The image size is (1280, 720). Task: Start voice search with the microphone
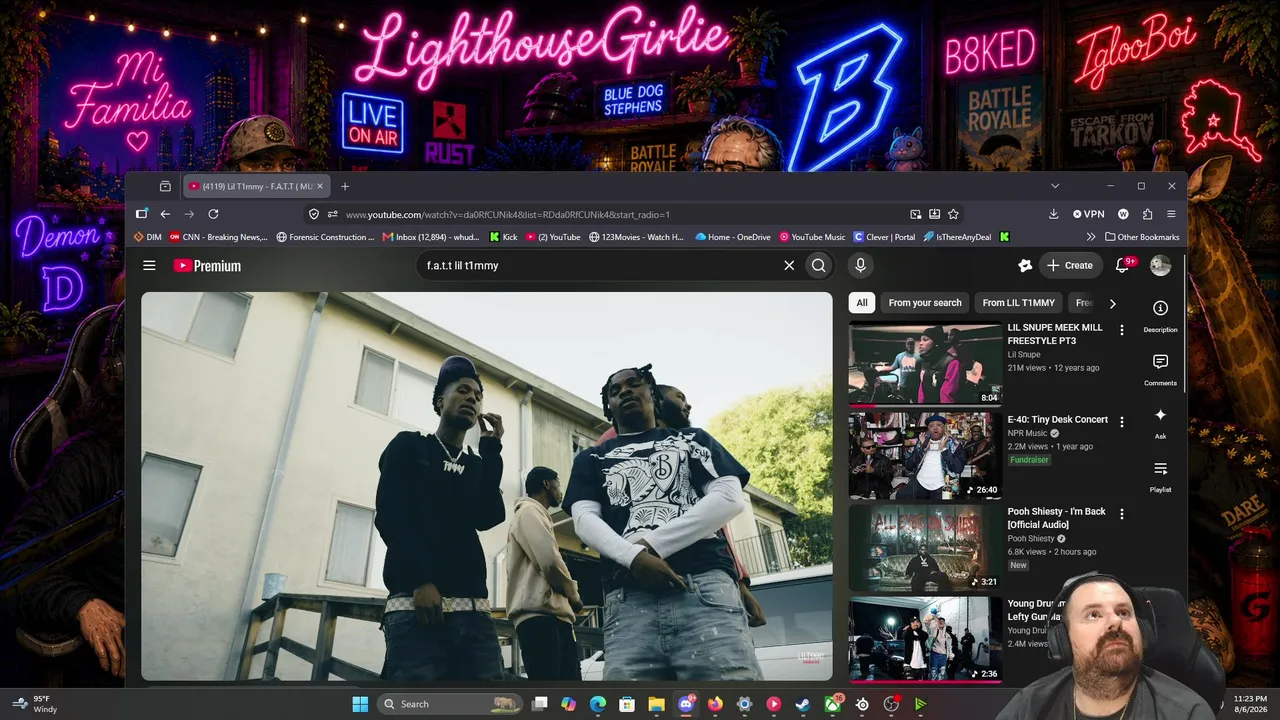tap(860, 265)
